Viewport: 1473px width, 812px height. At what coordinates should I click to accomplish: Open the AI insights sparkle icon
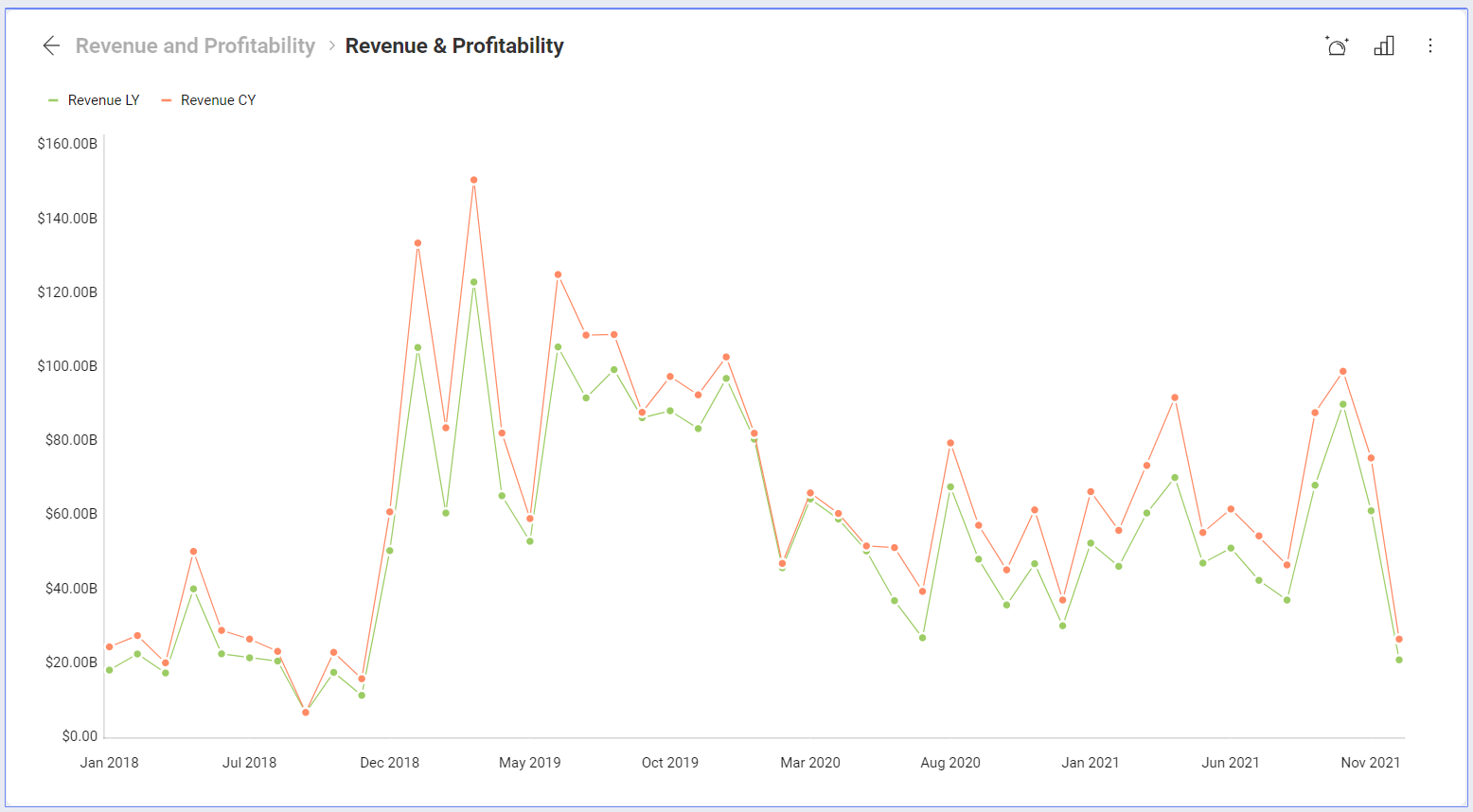click(1337, 45)
